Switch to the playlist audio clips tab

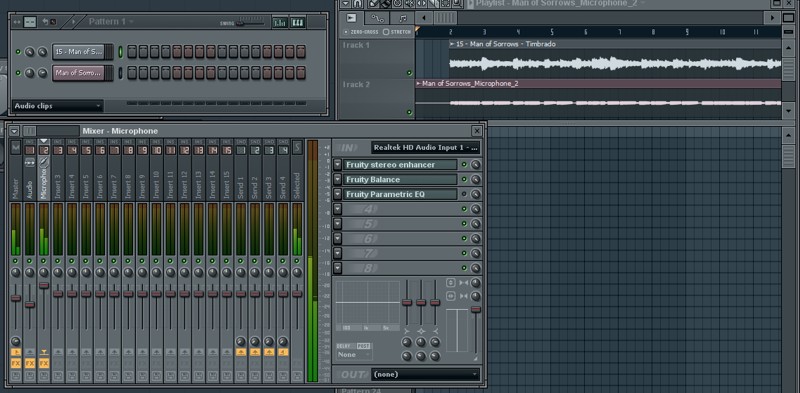[x=352, y=18]
